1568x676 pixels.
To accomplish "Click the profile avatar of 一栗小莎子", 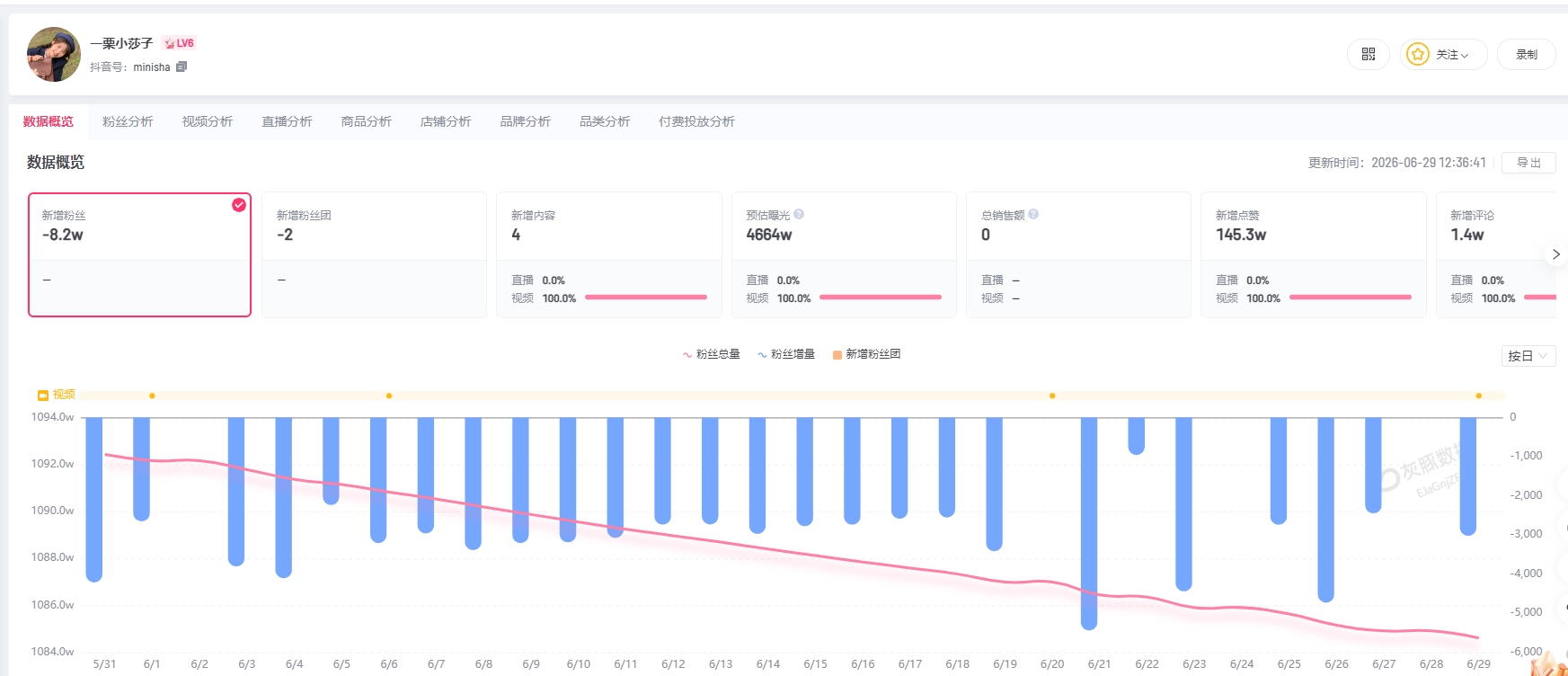I will pos(54,54).
